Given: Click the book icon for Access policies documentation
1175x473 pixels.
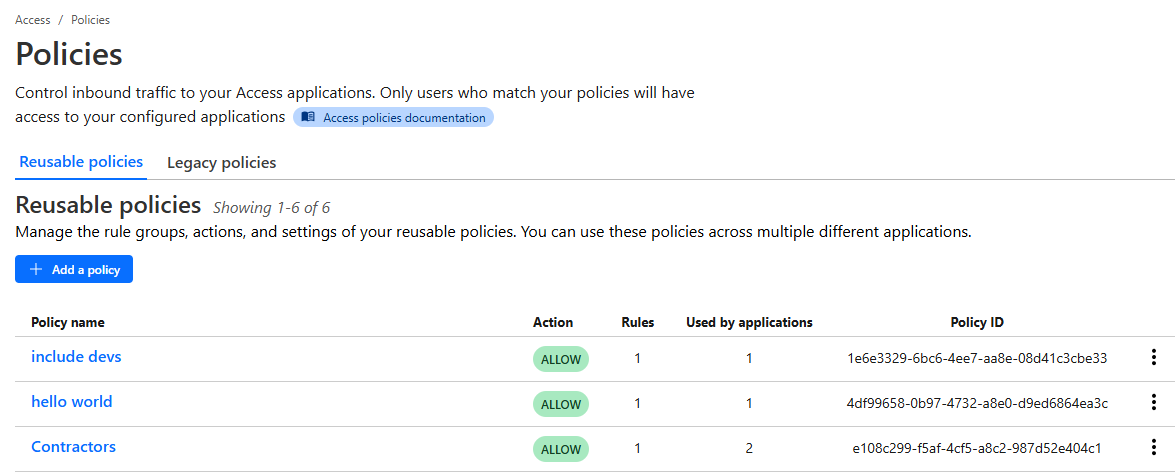Looking at the screenshot, I should click(x=308, y=118).
